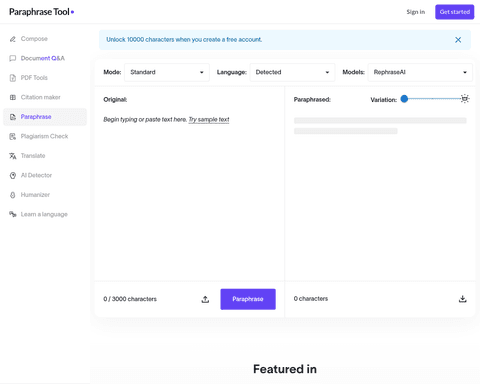The width and height of the screenshot is (480, 384).
Task: Open AI Detector from the sidebar
Action: (x=36, y=175)
